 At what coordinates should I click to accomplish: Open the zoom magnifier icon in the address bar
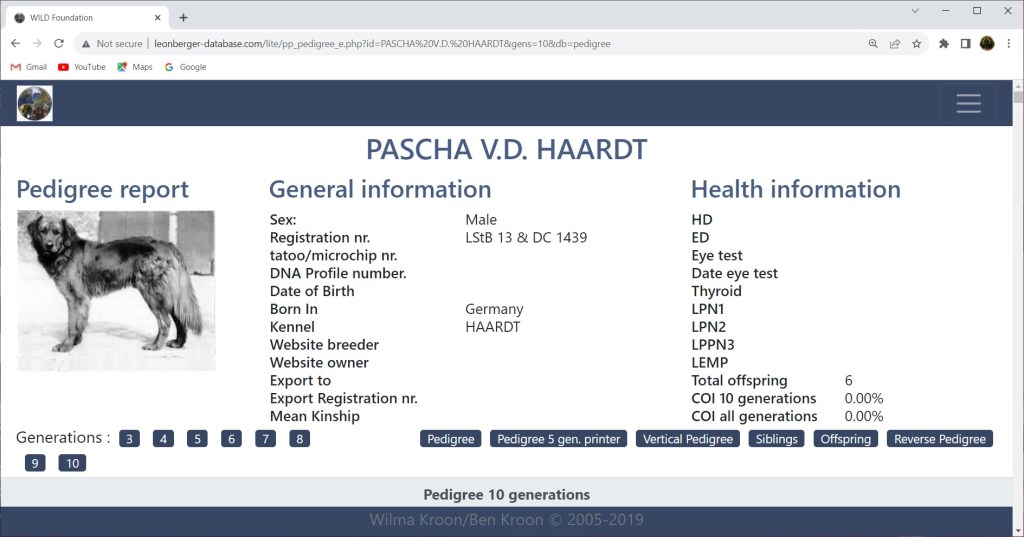click(x=873, y=44)
